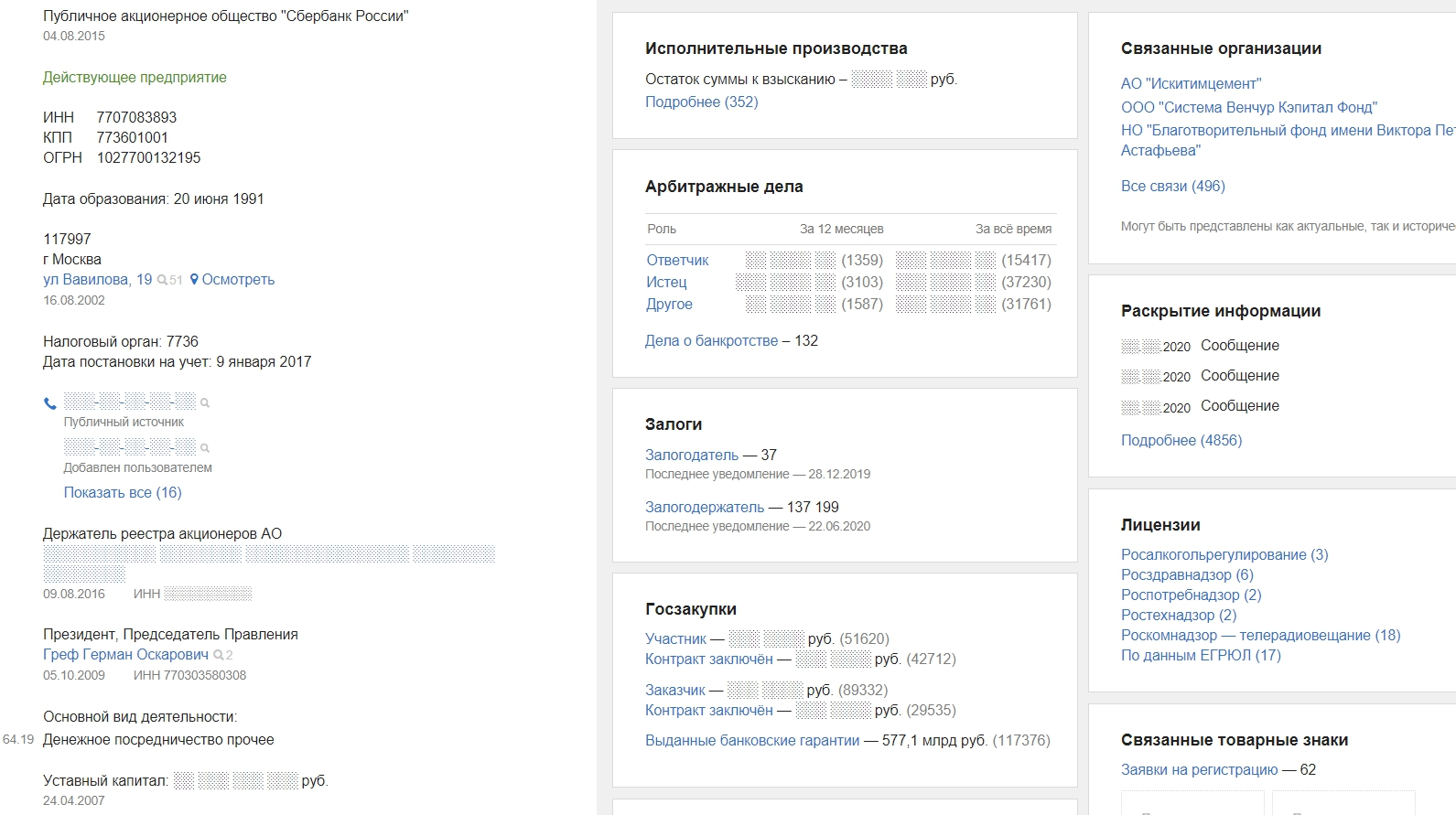Screen dimensions: 1456x815
Task: Open the Участник procurement link
Action: 675,638
